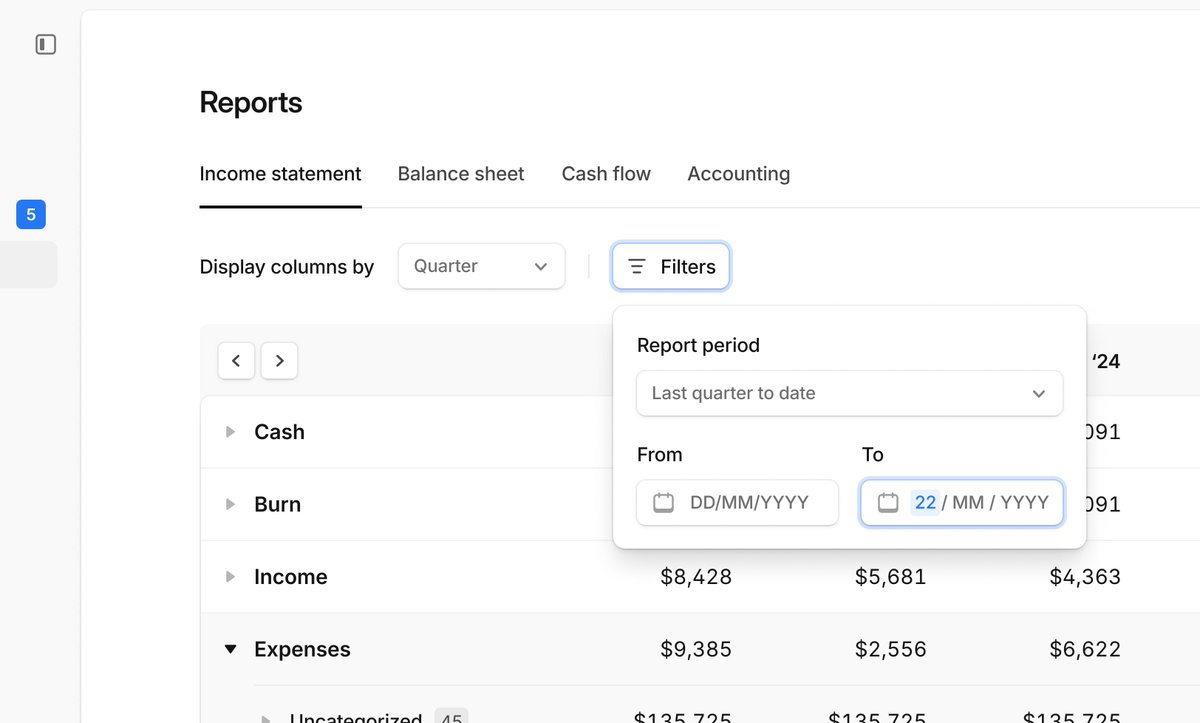The width and height of the screenshot is (1200, 723).
Task: Open the Last quarter to date dropdown
Action: [849, 393]
